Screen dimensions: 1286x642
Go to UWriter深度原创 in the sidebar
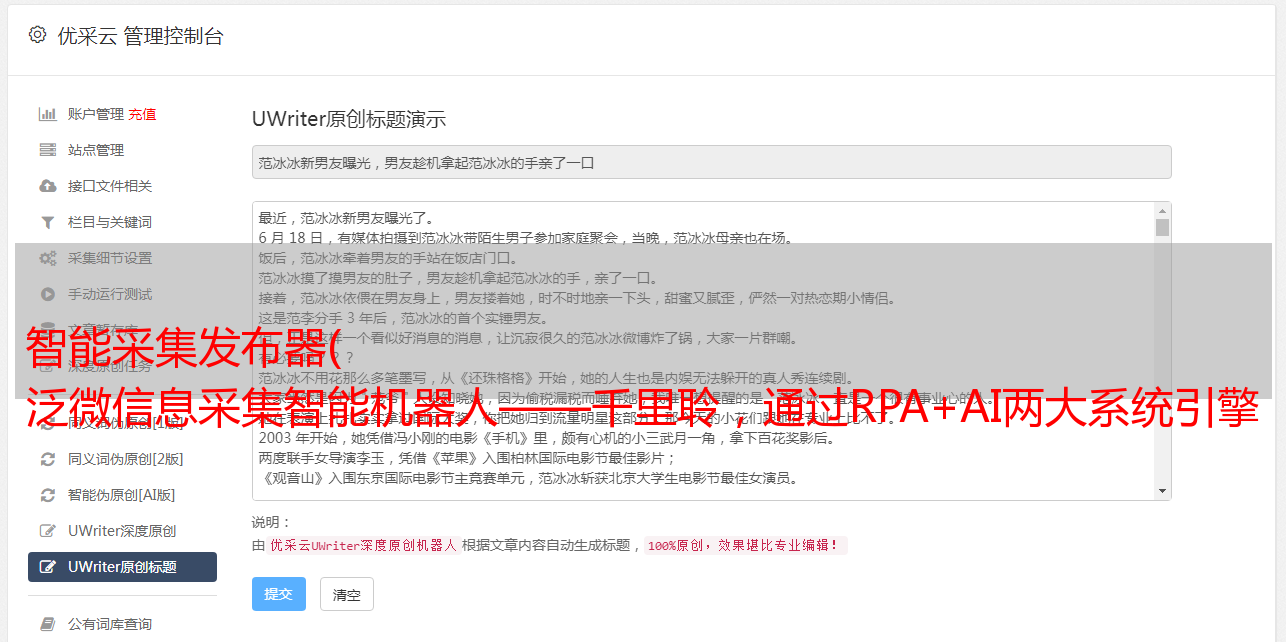[122, 531]
